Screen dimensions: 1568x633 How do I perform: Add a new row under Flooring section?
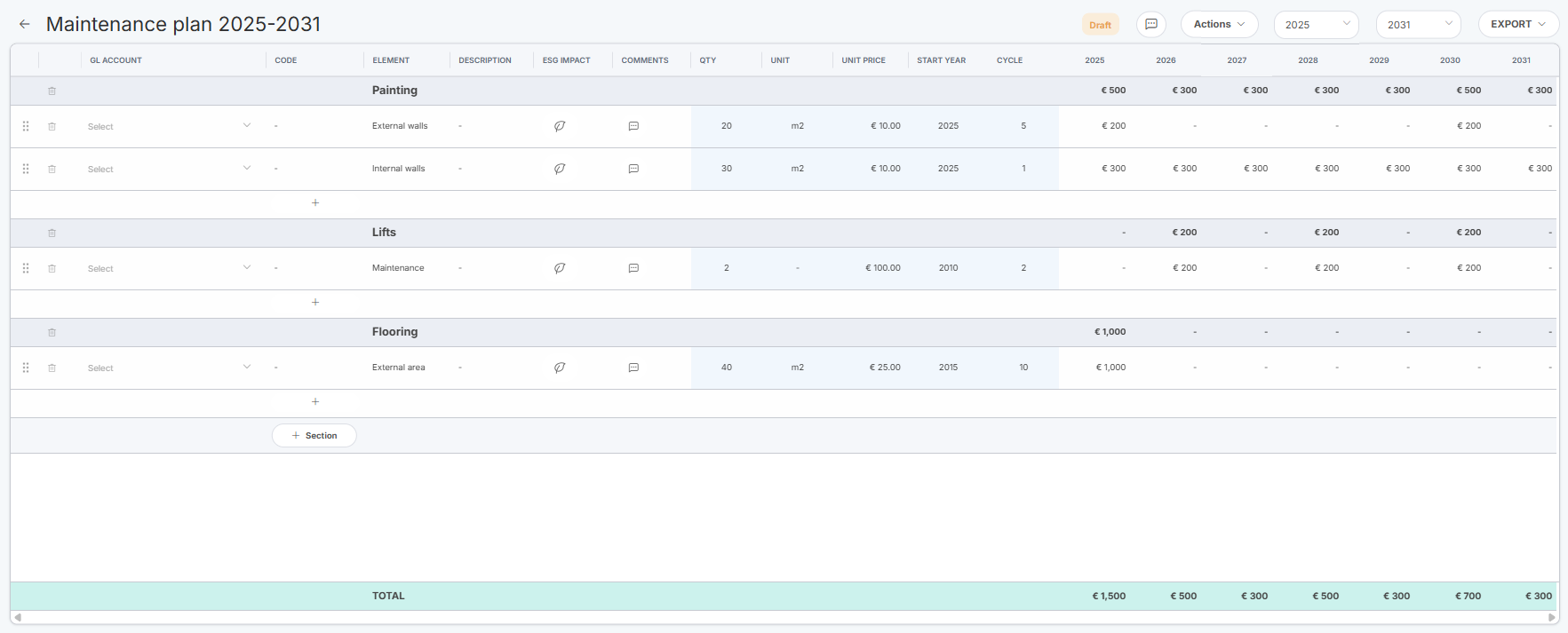[x=315, y=401]
